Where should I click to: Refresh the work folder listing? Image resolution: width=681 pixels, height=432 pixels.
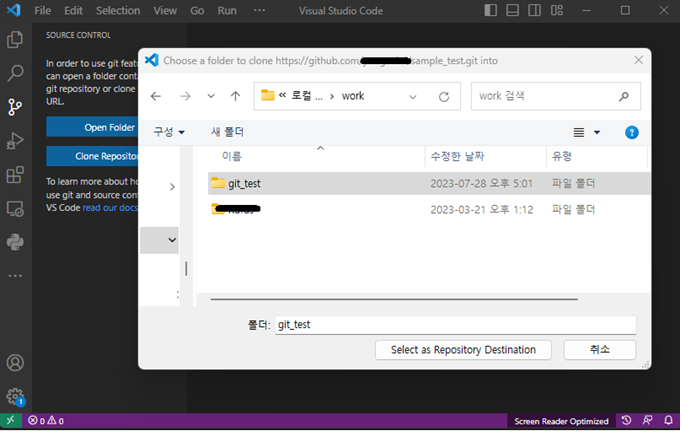click(443, 96)
